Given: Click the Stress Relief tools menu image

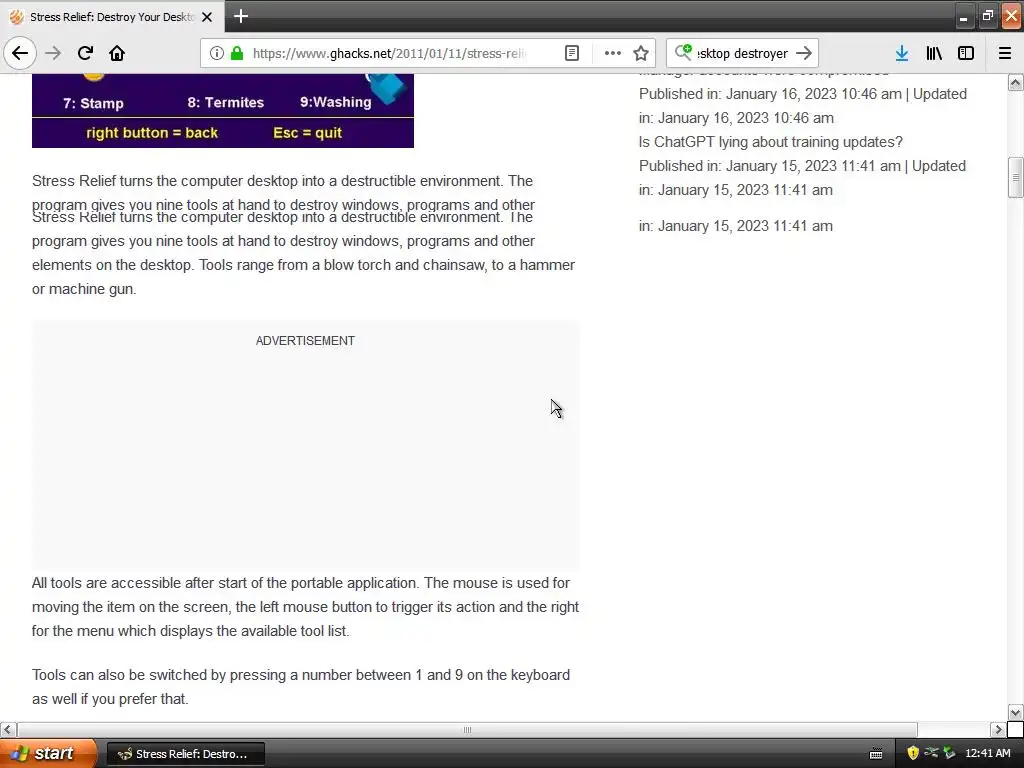Looking at the screenshot, I should tap(223, 110).
